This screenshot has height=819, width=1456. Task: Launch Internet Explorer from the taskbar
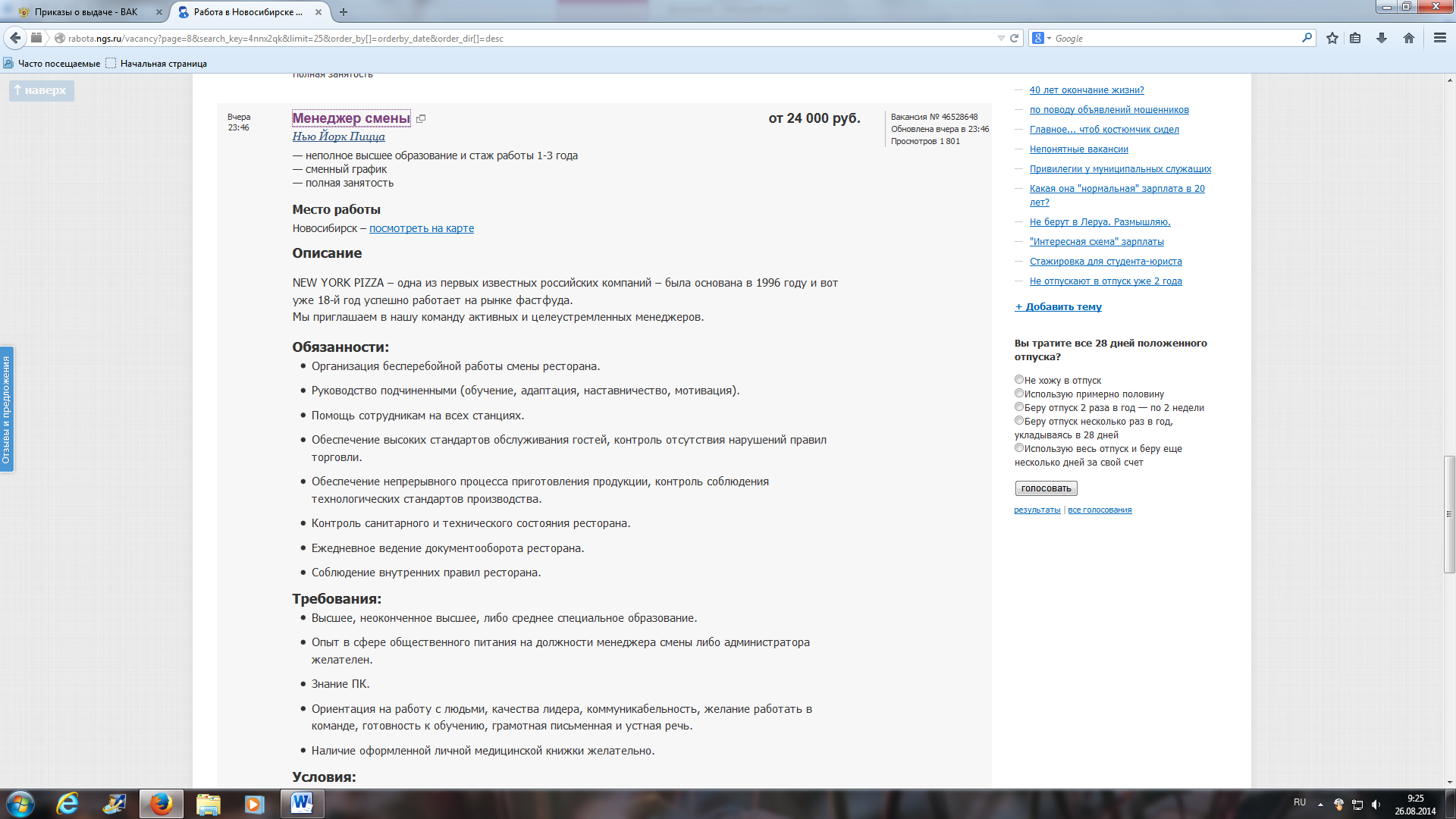[x=67, y=804]
